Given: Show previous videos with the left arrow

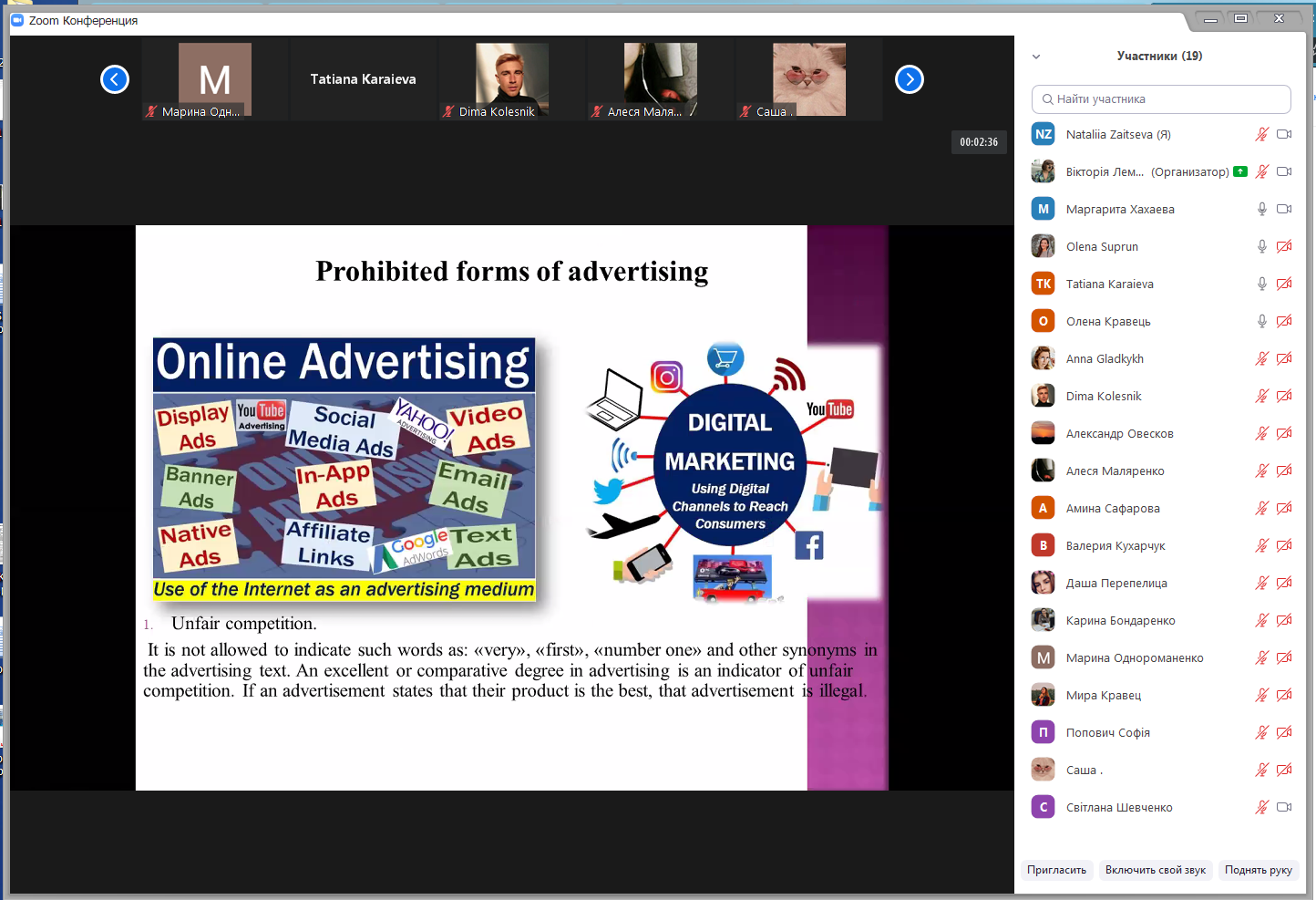Looking at the screenshot, I should (115, 79).
